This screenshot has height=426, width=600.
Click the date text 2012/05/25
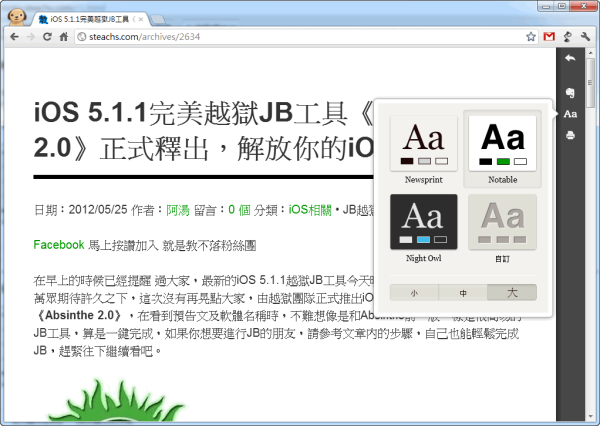click(98, 210)
